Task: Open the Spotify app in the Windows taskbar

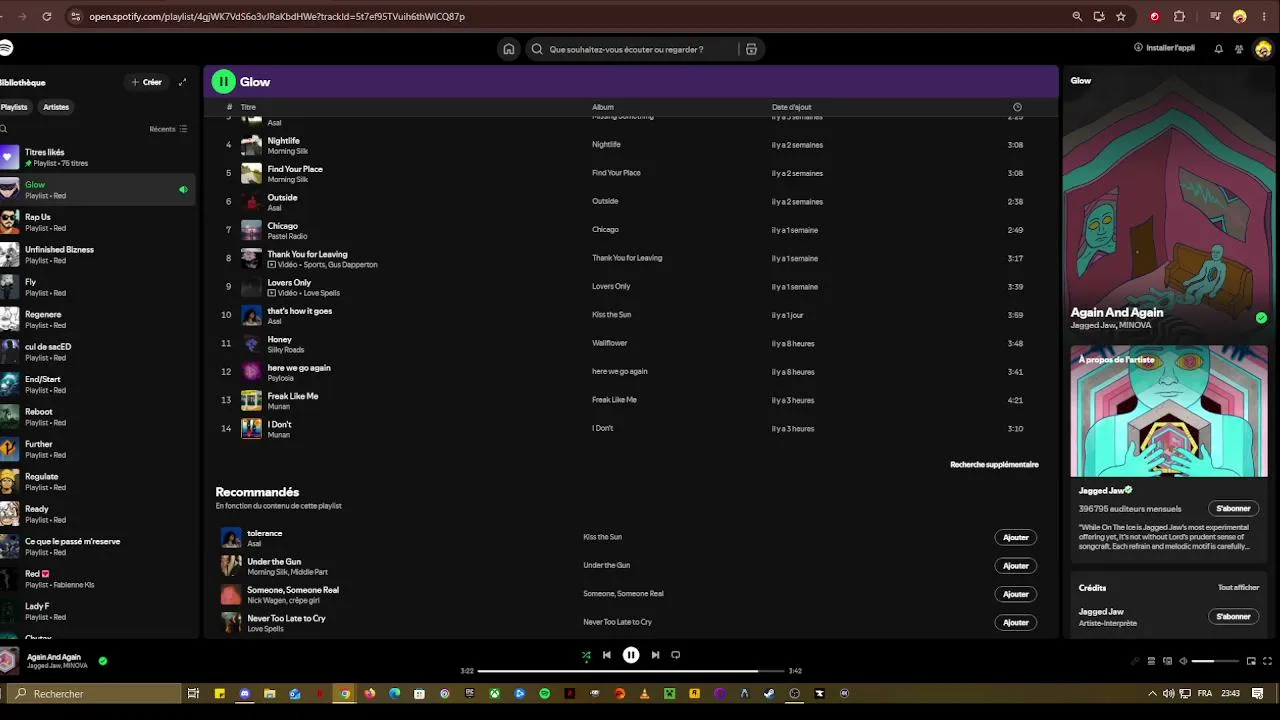Action: (x=544, y=693)
